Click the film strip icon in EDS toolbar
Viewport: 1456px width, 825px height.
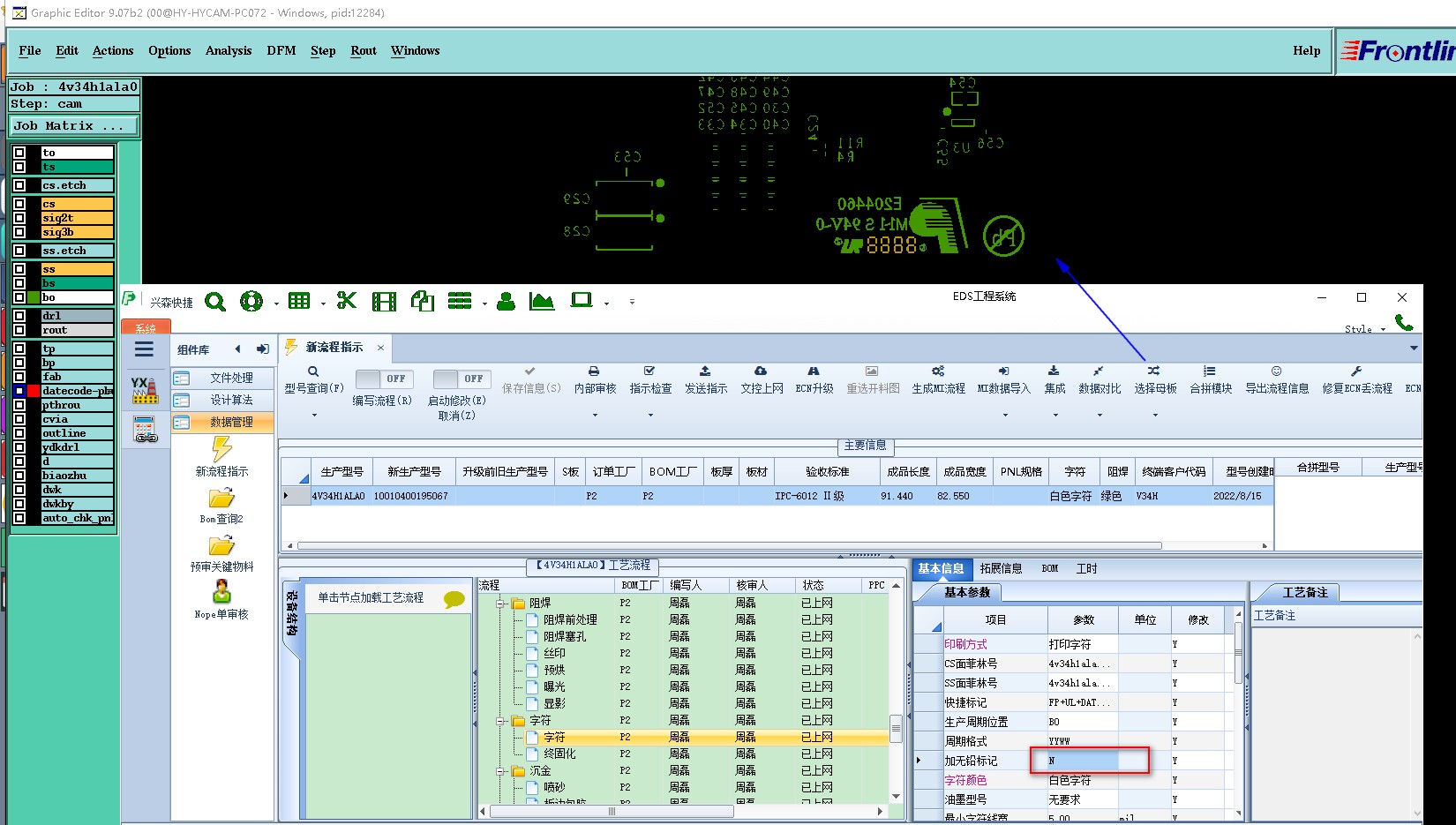[384, 302]
